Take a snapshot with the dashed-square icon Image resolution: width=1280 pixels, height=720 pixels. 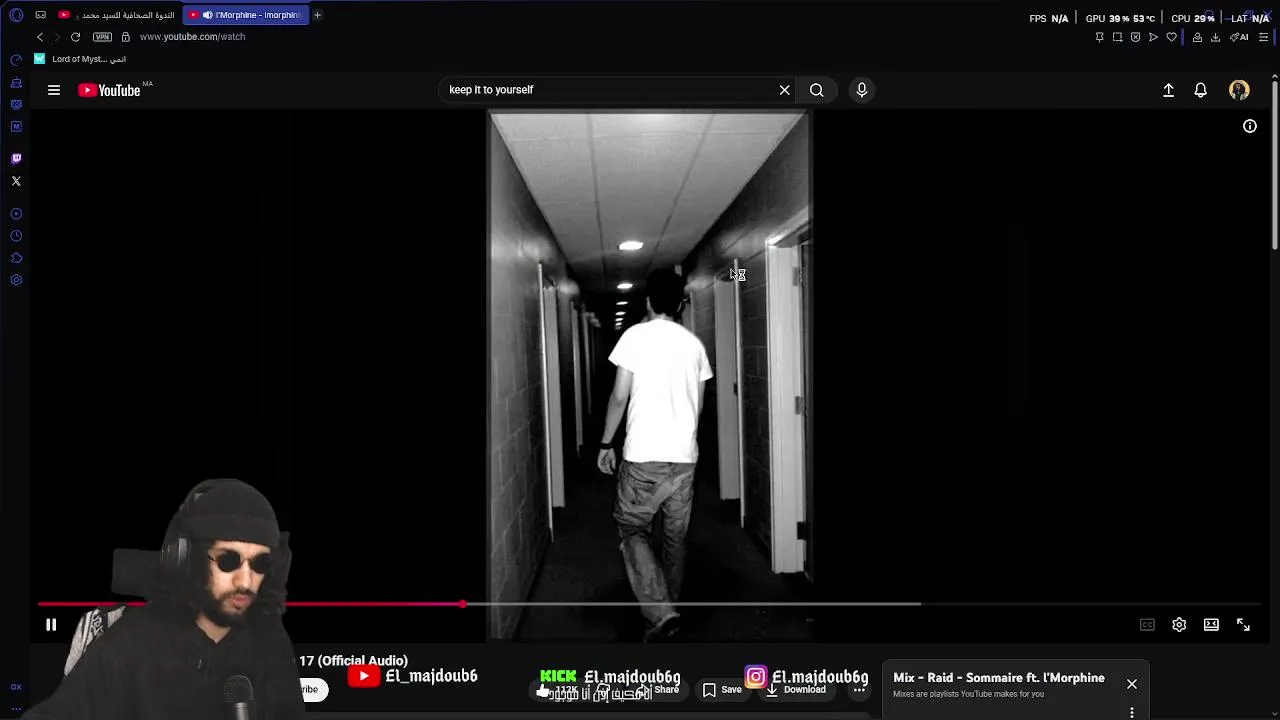1117,37
